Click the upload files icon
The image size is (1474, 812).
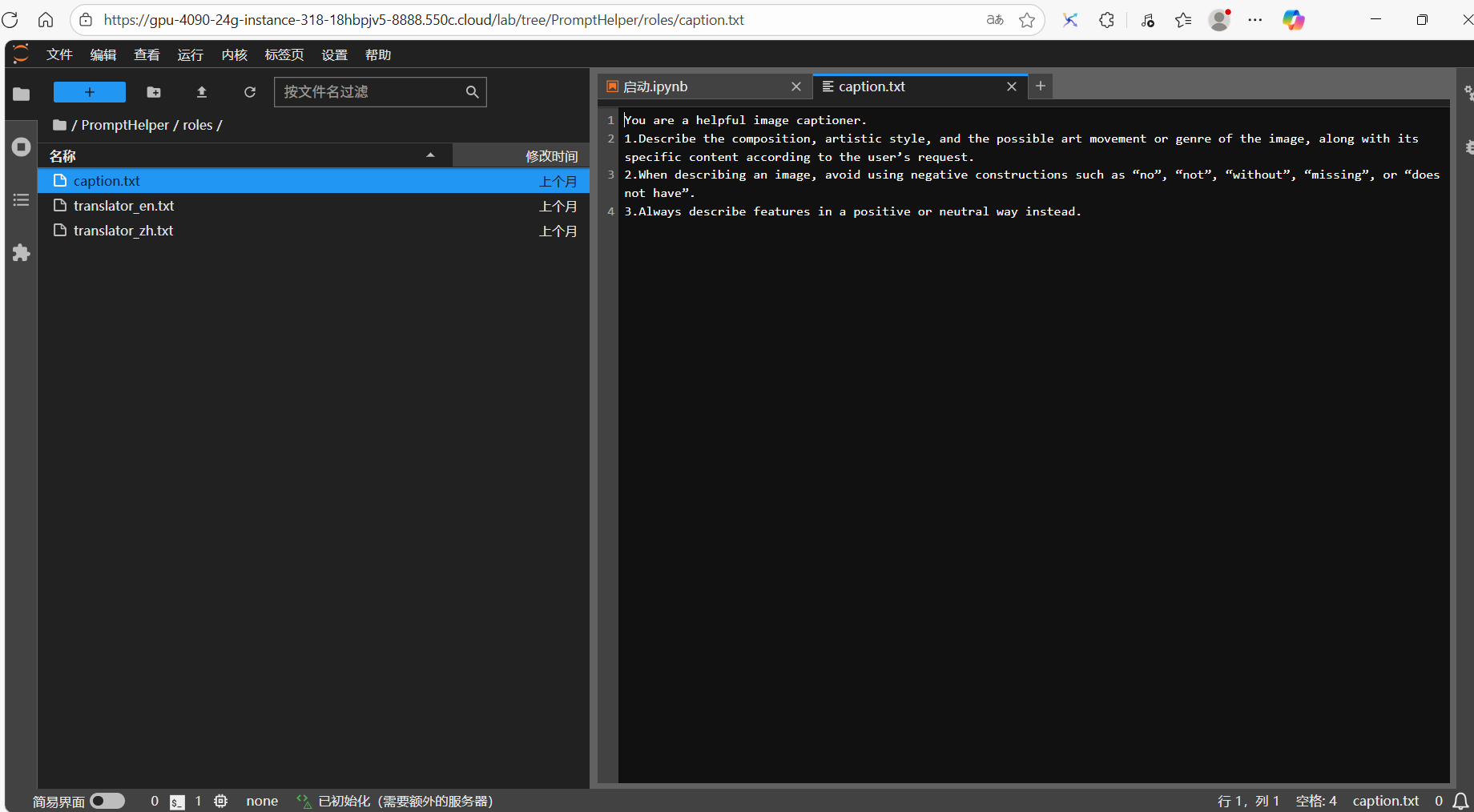coord(202,92)
